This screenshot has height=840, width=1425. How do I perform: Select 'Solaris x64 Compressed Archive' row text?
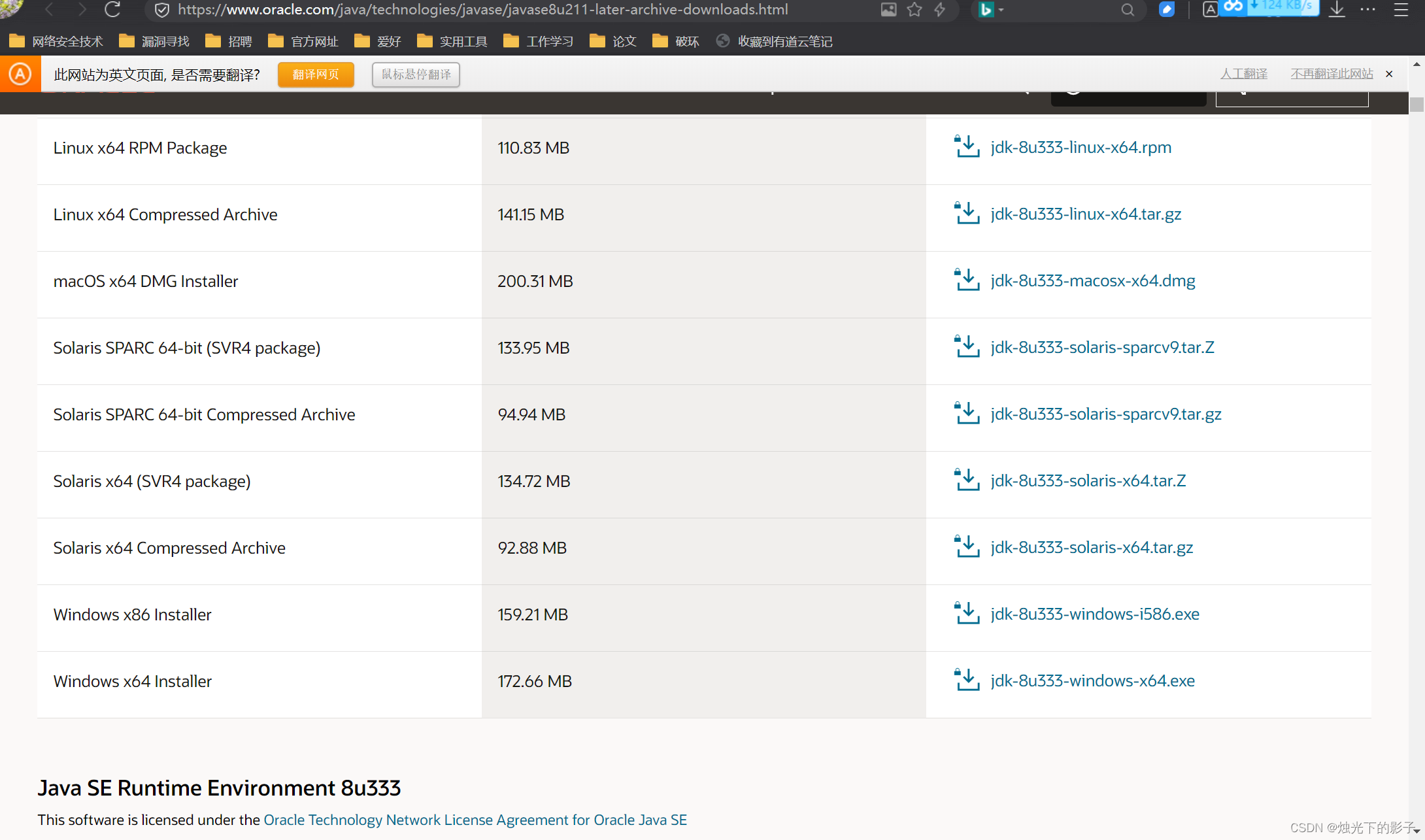(x=169, y=548)
